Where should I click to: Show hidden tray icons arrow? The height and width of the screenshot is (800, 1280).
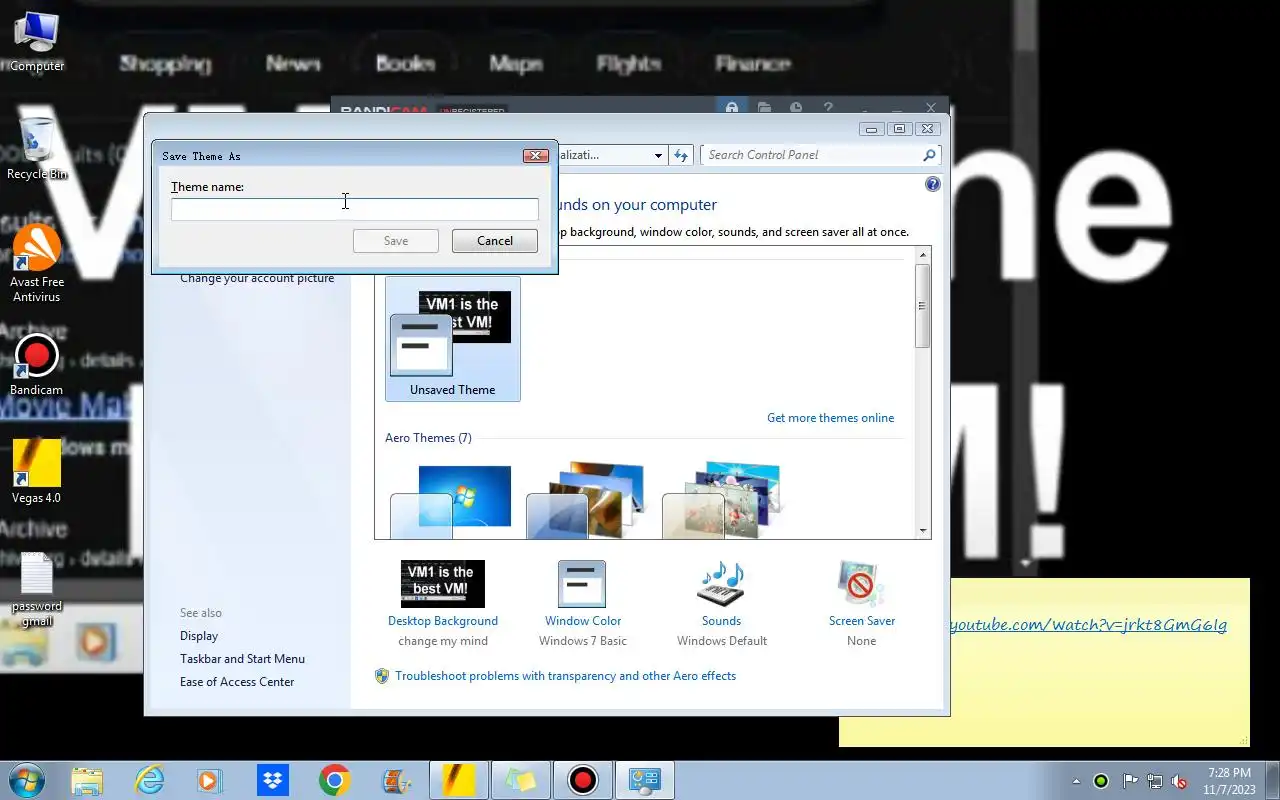click(1076, 781)
